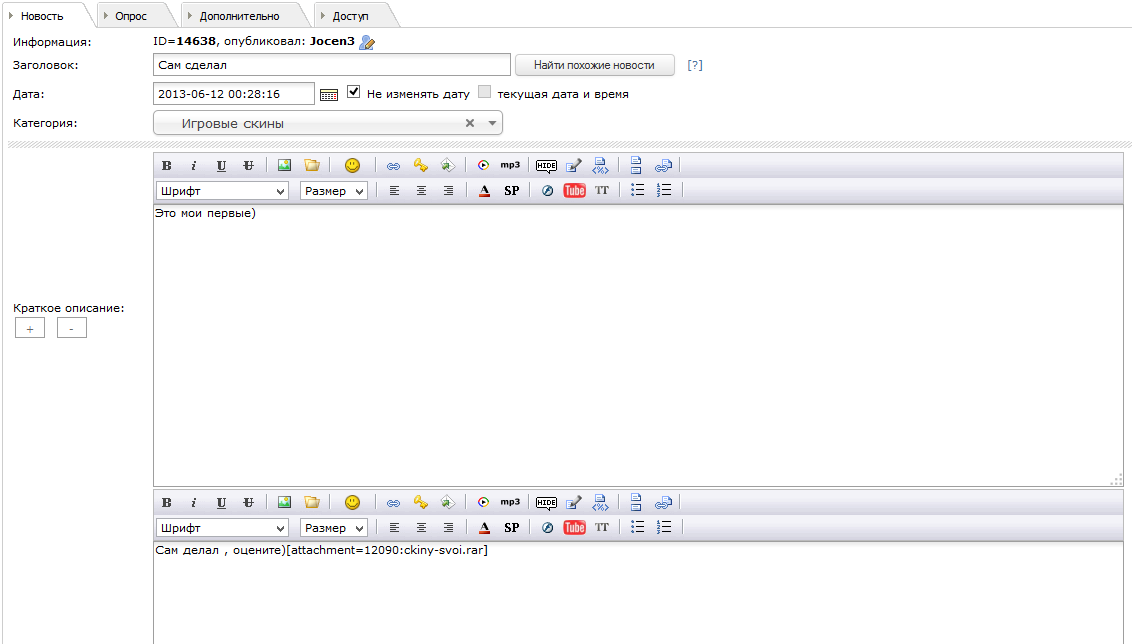Click the mp3 icon in the lower toolbar
The image size is (1132, 644).
(510, 502)
